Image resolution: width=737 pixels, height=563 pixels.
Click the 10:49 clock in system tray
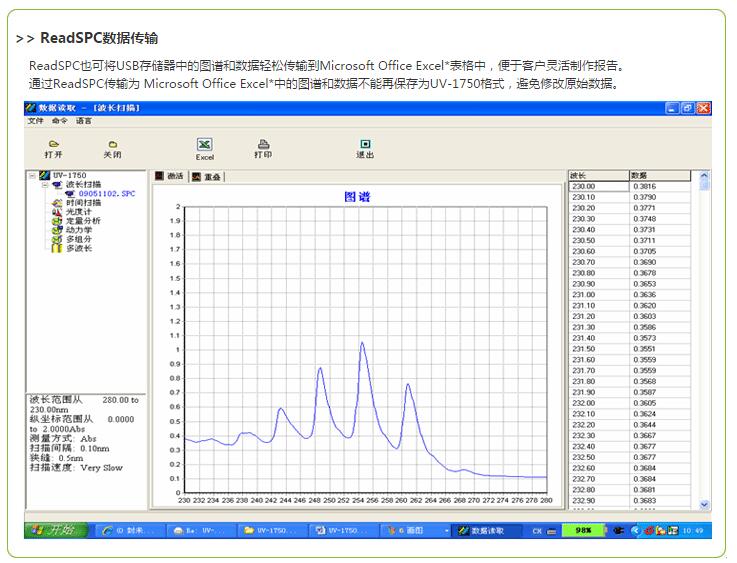(693, 531)
